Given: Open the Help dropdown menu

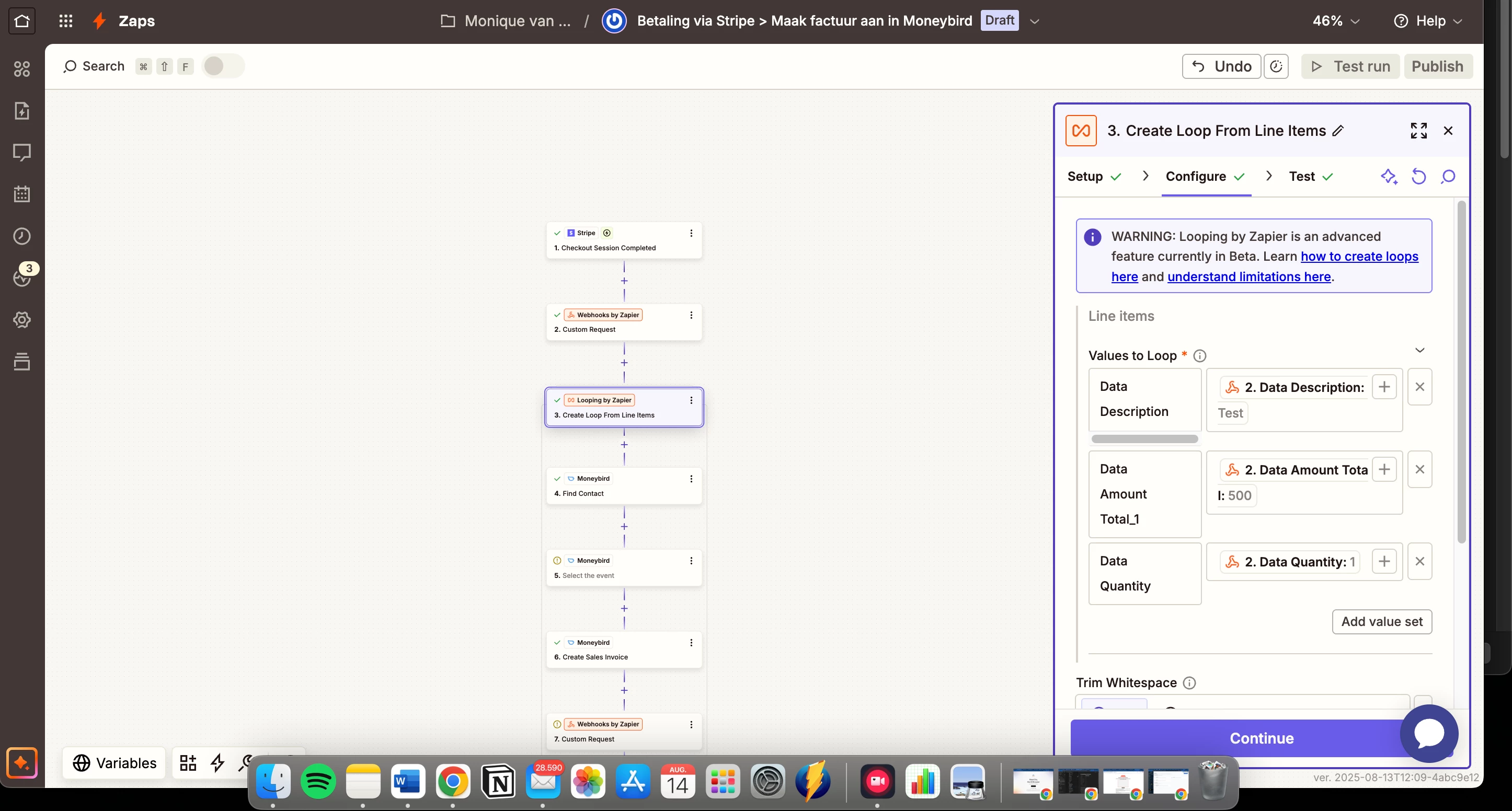Looking at the screenshot, I should click(x=1428, y=21).
